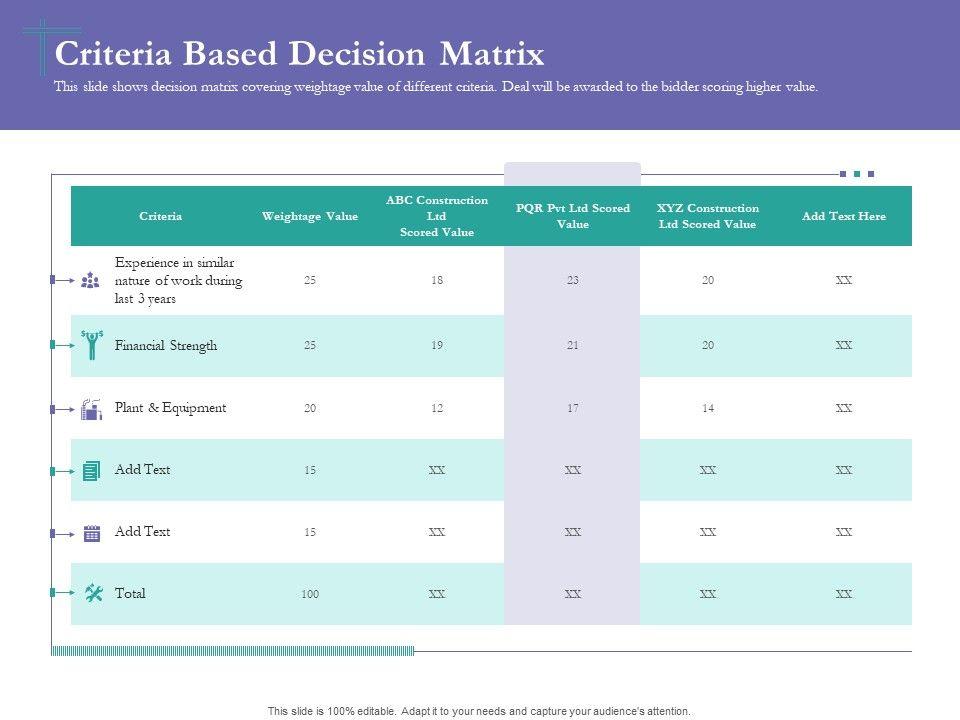This screenshot has width=960, height=720.
Task: Click the Add Text Here column header
Action: coord(844,216)
